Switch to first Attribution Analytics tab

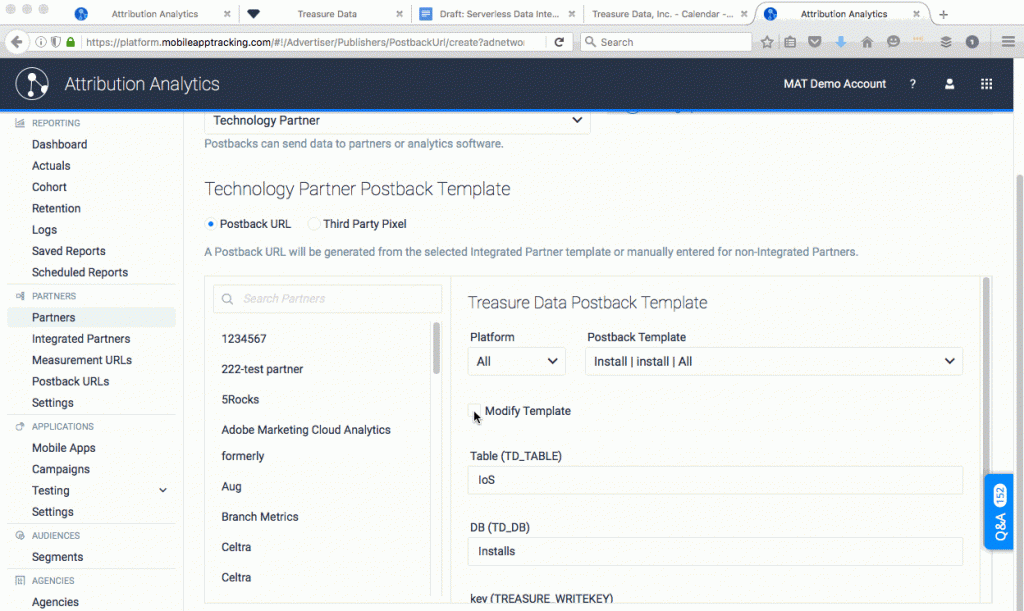click(152, 14)
